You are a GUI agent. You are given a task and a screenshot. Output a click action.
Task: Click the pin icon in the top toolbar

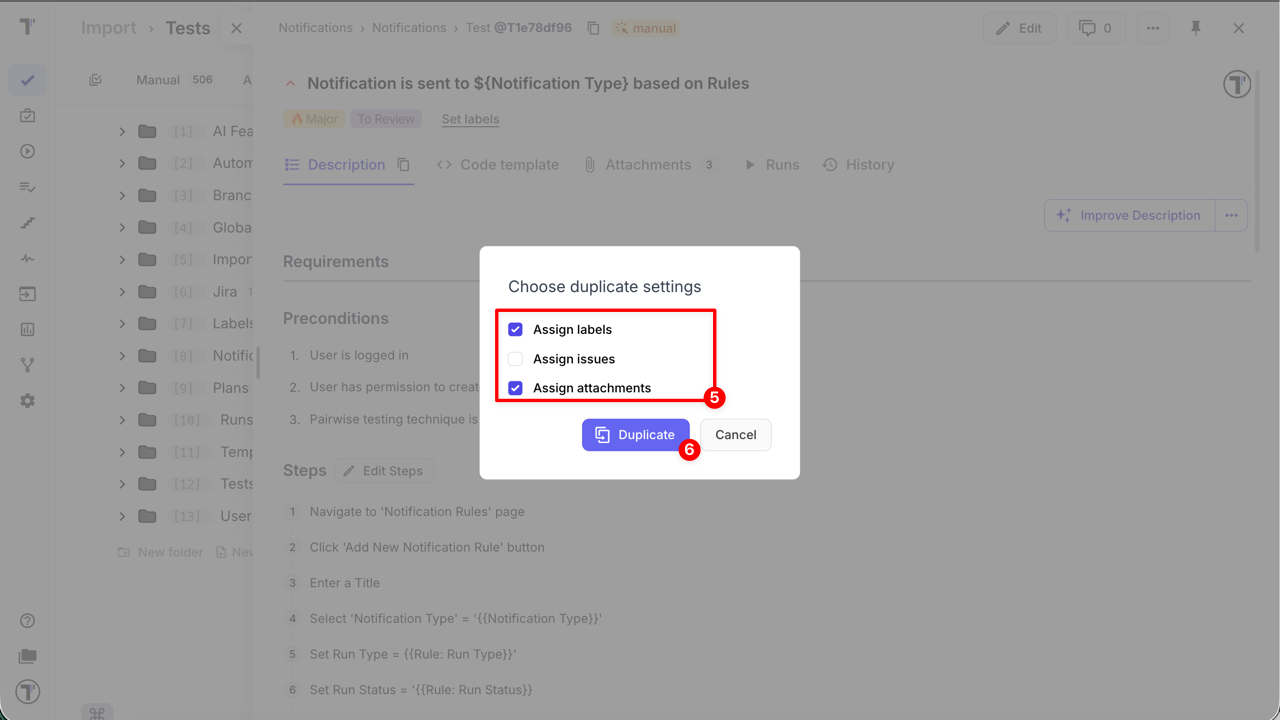pyautogui.click(x=1196, y=28)
